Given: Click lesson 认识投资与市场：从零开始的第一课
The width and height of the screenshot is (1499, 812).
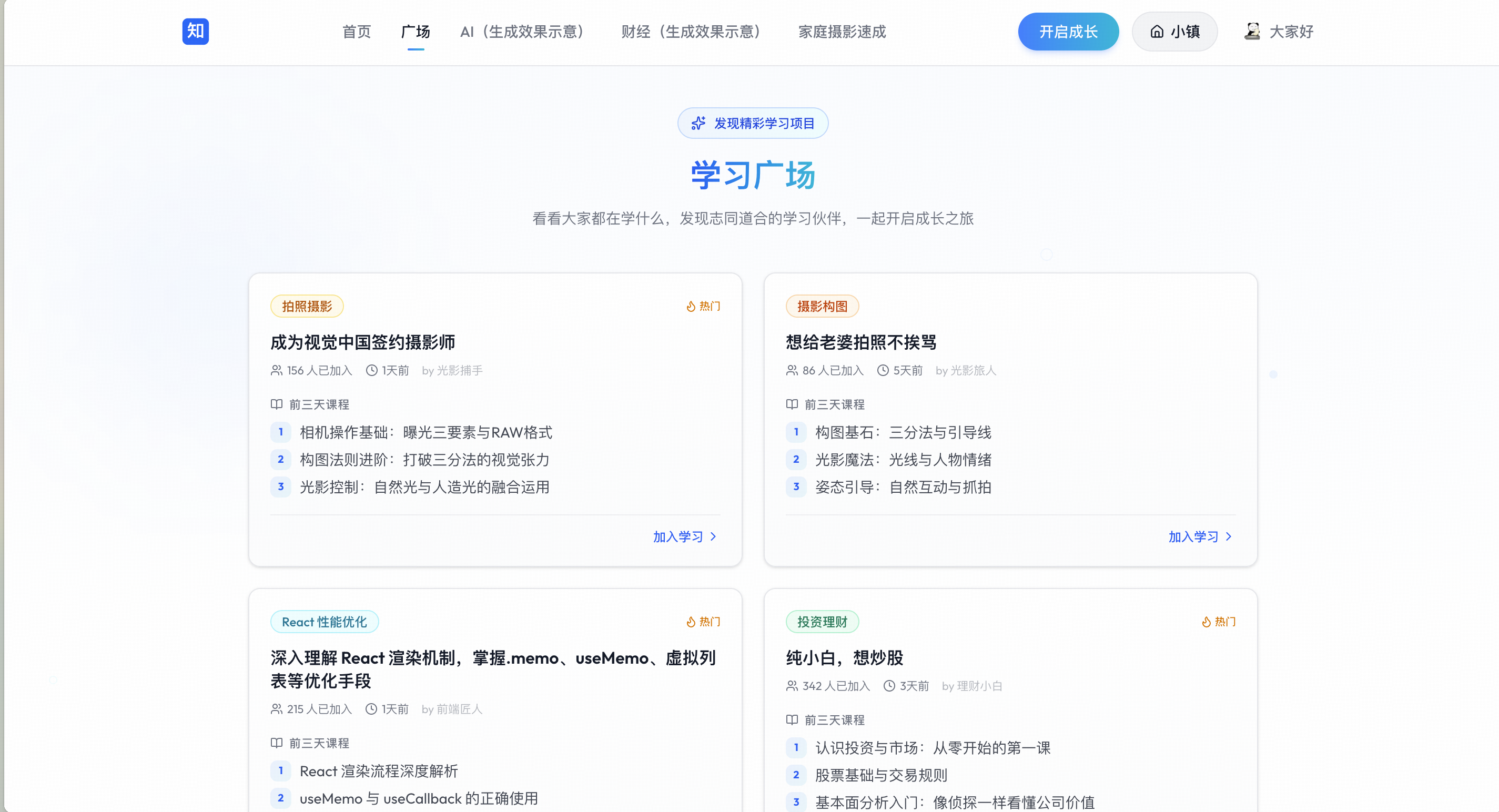Looking at the screenshot, I should [933, 748].
